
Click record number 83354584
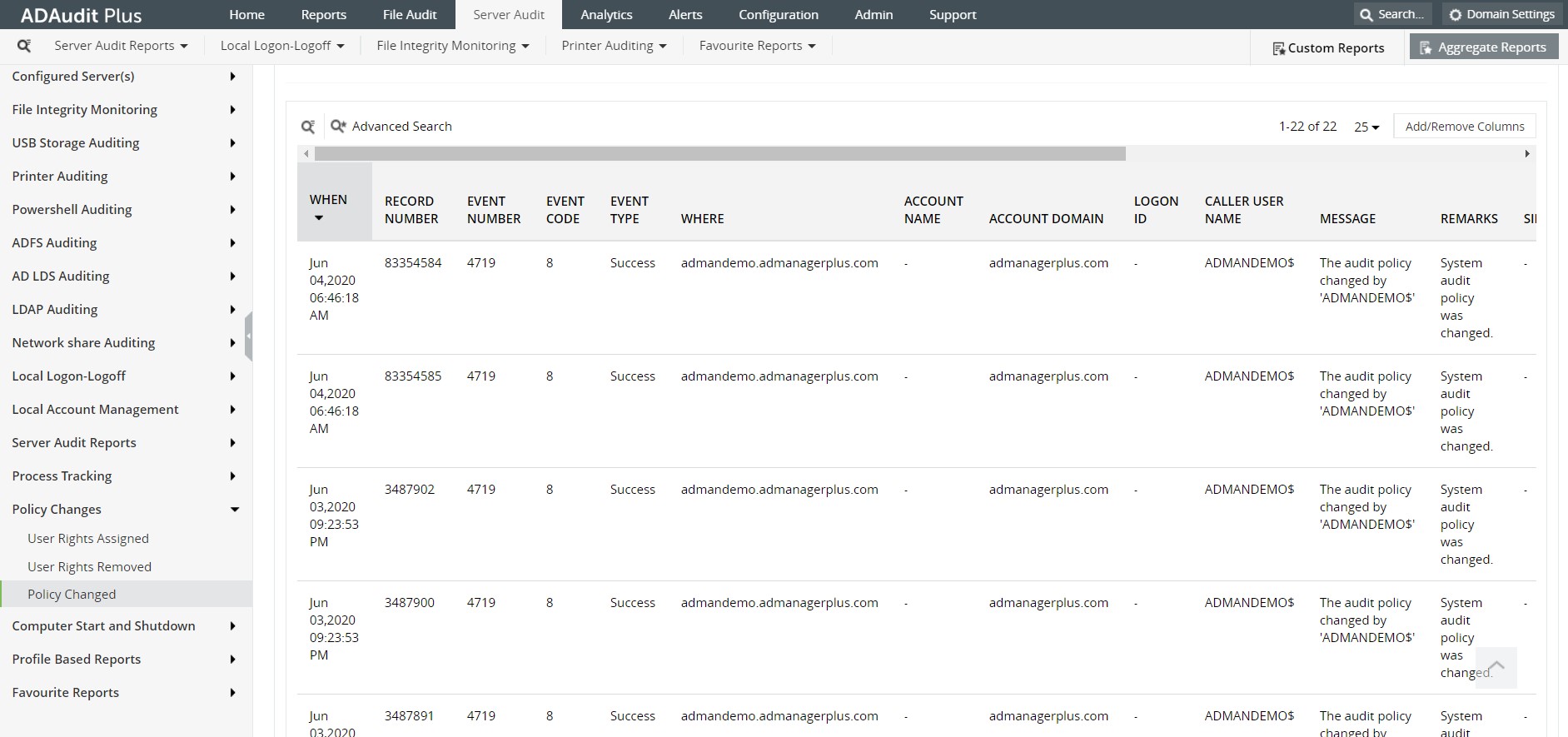click(x=413, y=263)
